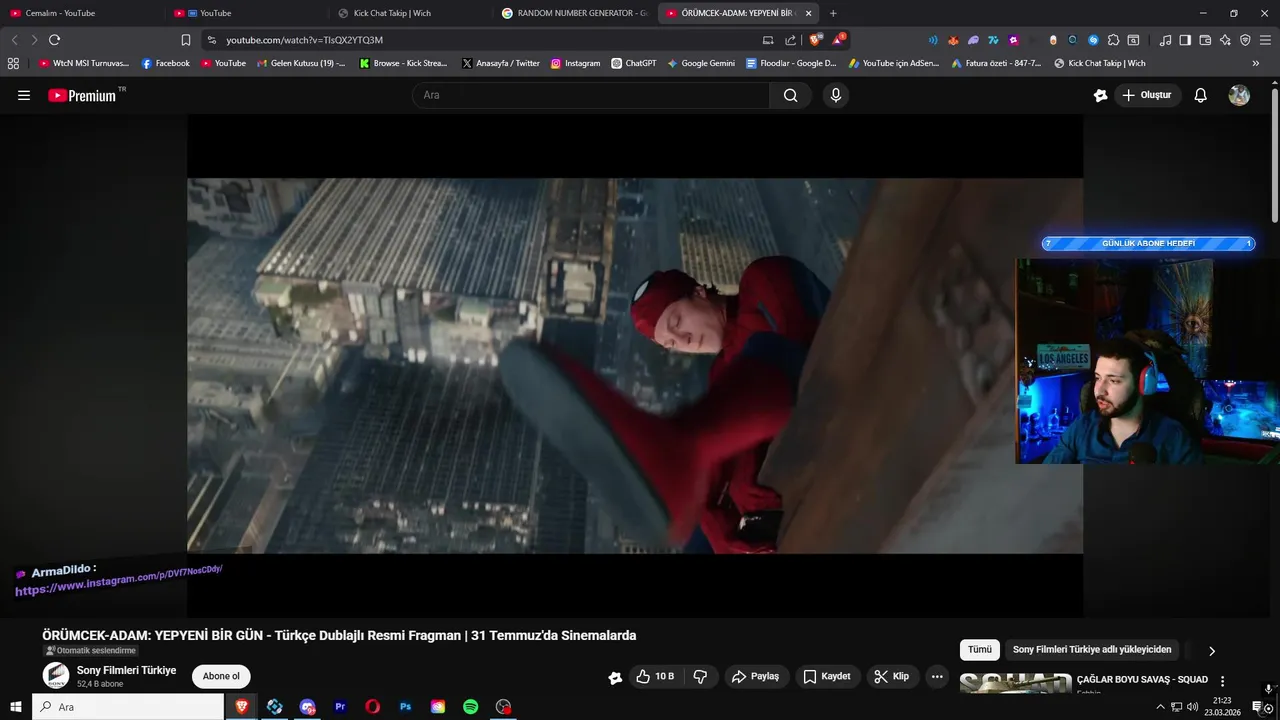Open the apps grid in bookmarks bar
The height and width of the screenshot is (720, 1280).
pyautogui.click(x=13, y=63)
